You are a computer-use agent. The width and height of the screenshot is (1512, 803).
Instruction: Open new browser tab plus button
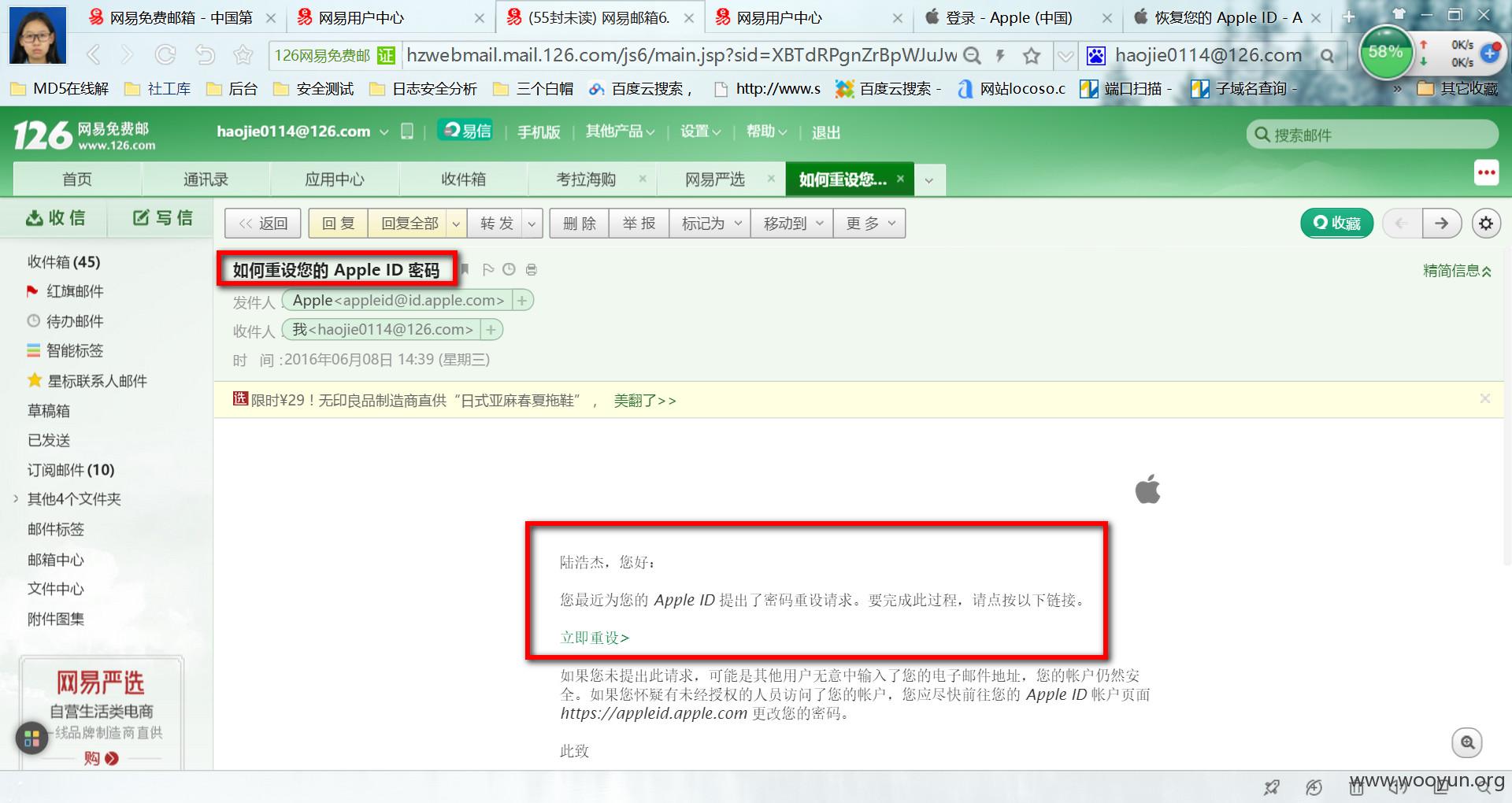1348,17
